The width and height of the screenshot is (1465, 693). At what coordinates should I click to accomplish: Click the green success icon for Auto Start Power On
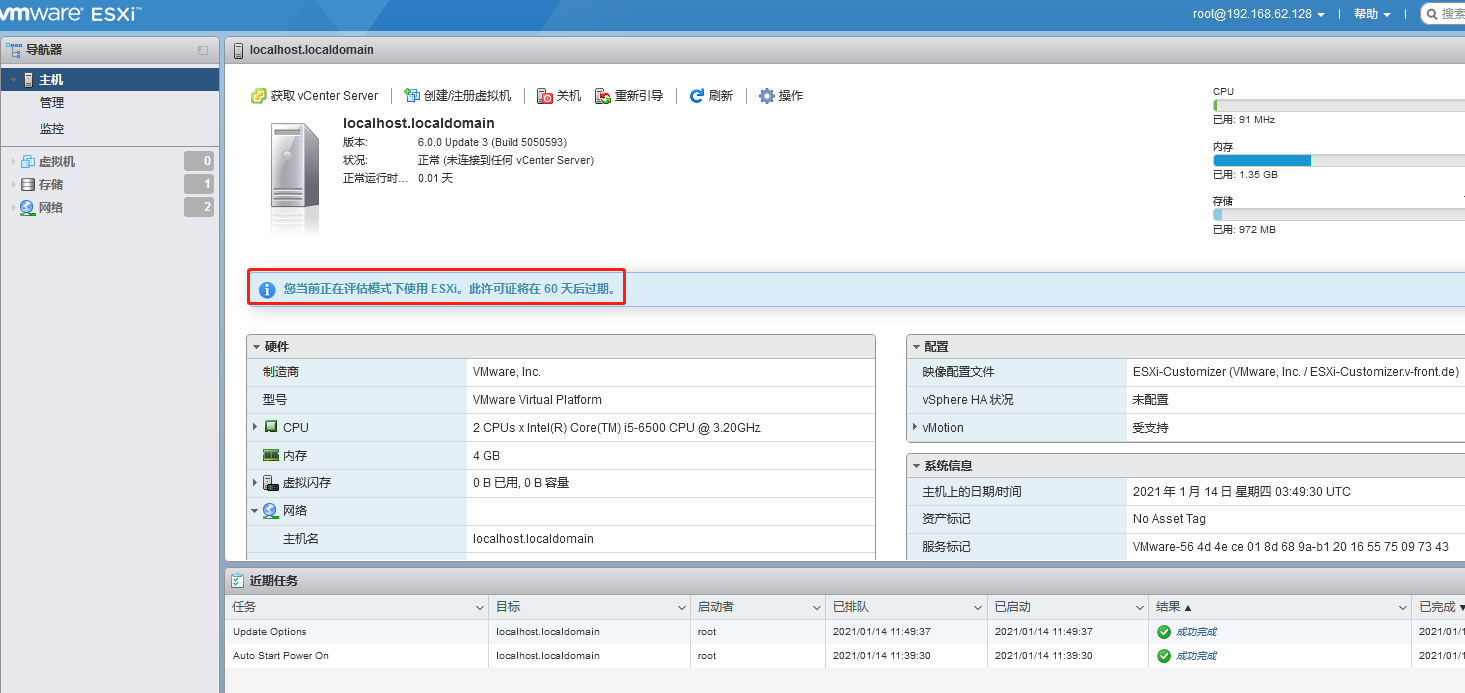1164,656
